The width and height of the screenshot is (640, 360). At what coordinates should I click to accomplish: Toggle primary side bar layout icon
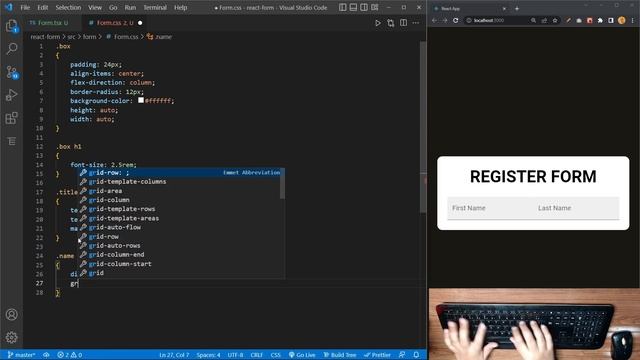[342, 7]
